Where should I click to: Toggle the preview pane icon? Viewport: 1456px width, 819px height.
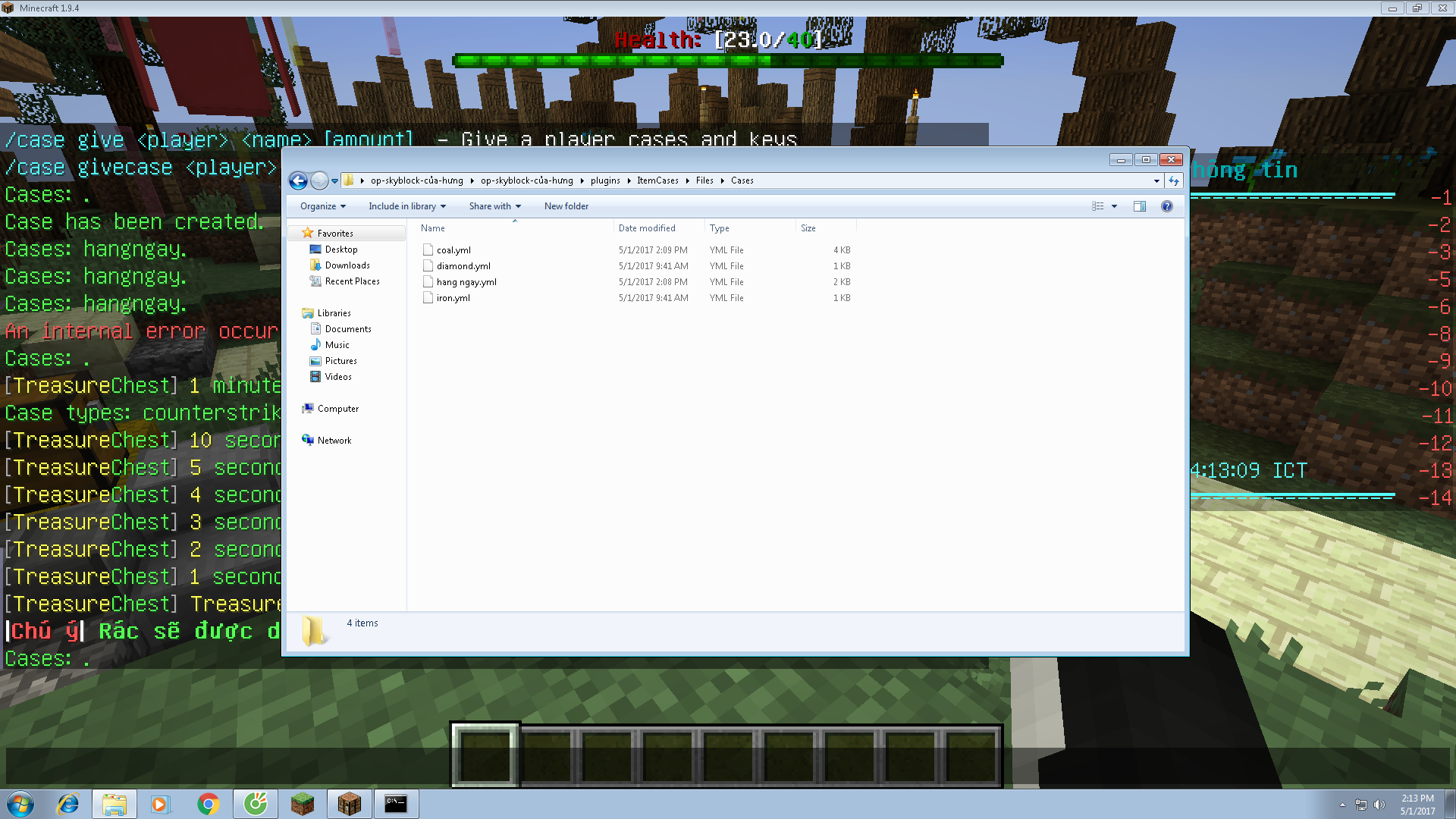[x=1139, y=206]
